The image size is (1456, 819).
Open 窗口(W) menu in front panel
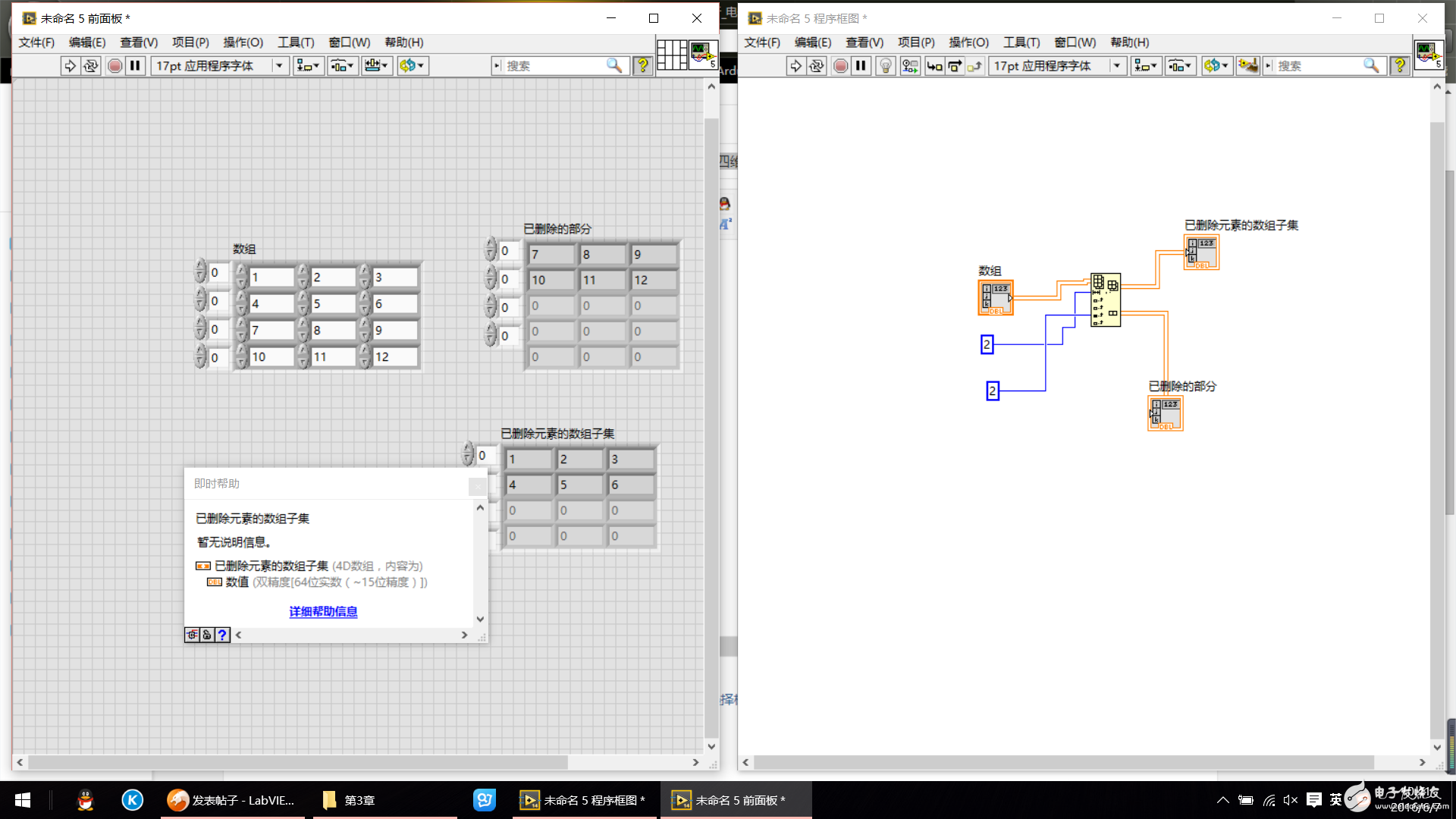(350, 42)
